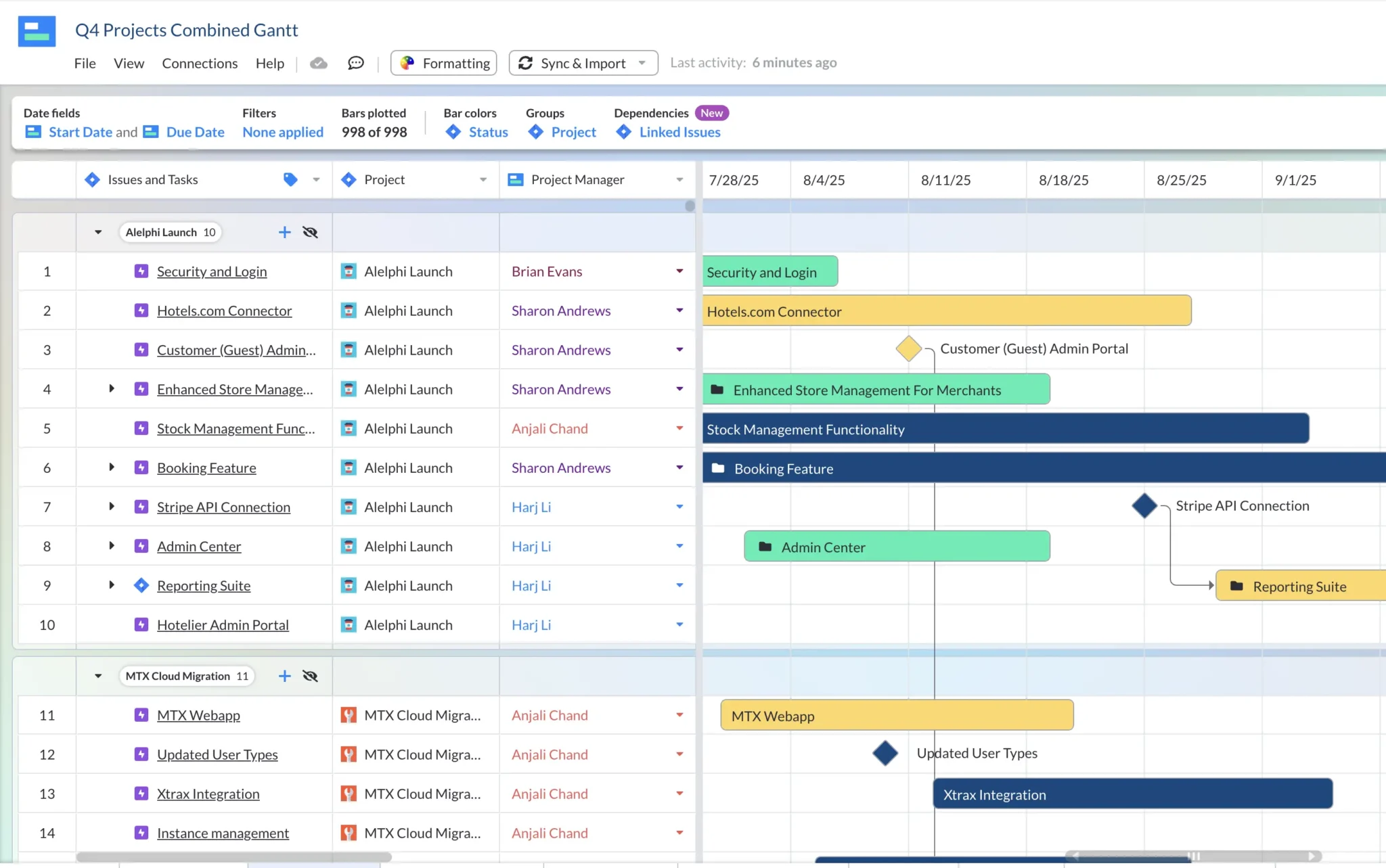This screenshot has height=868, width=1386.
Task: Click the issue type icon for Xtrax Integration
Action: (141, 794)
